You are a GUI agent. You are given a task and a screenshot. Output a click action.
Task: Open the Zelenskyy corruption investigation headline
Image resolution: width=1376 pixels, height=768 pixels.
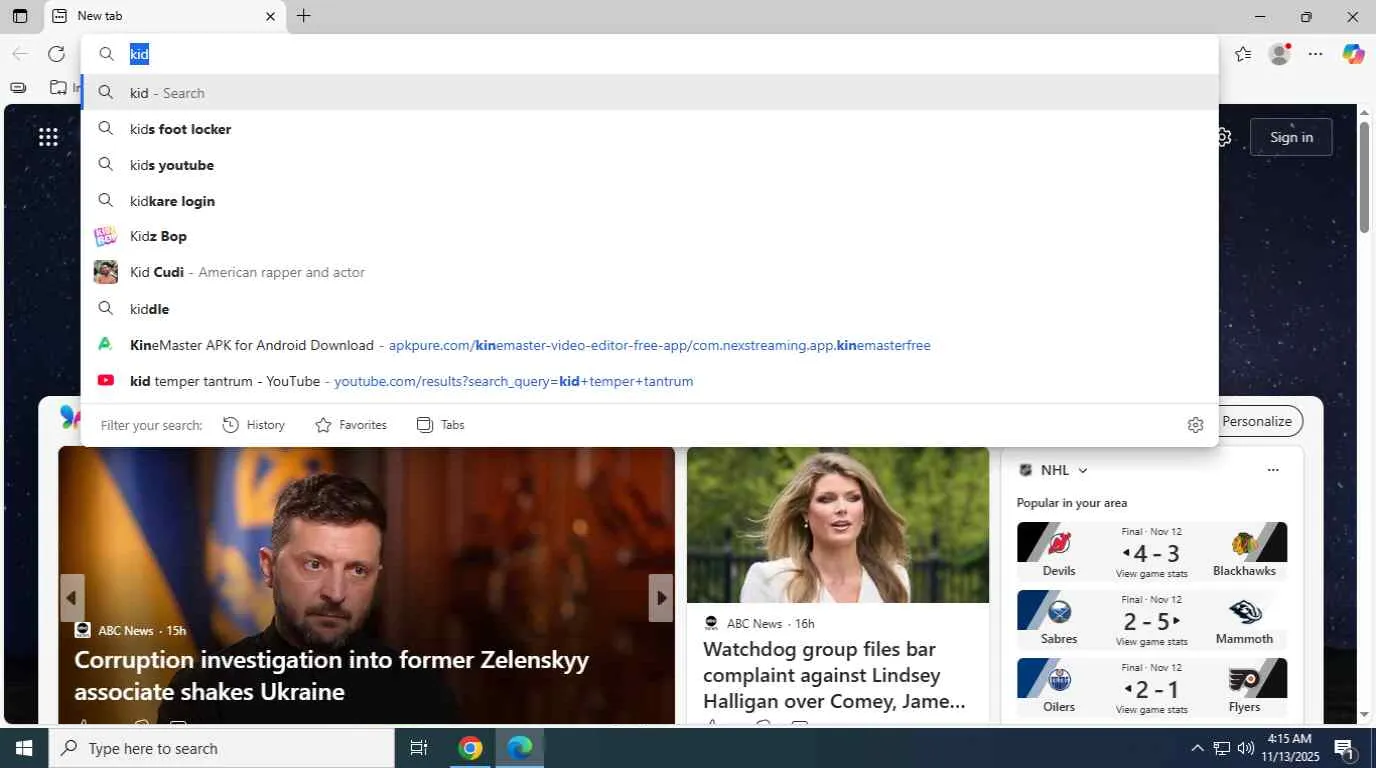click(x=332, y=676)
